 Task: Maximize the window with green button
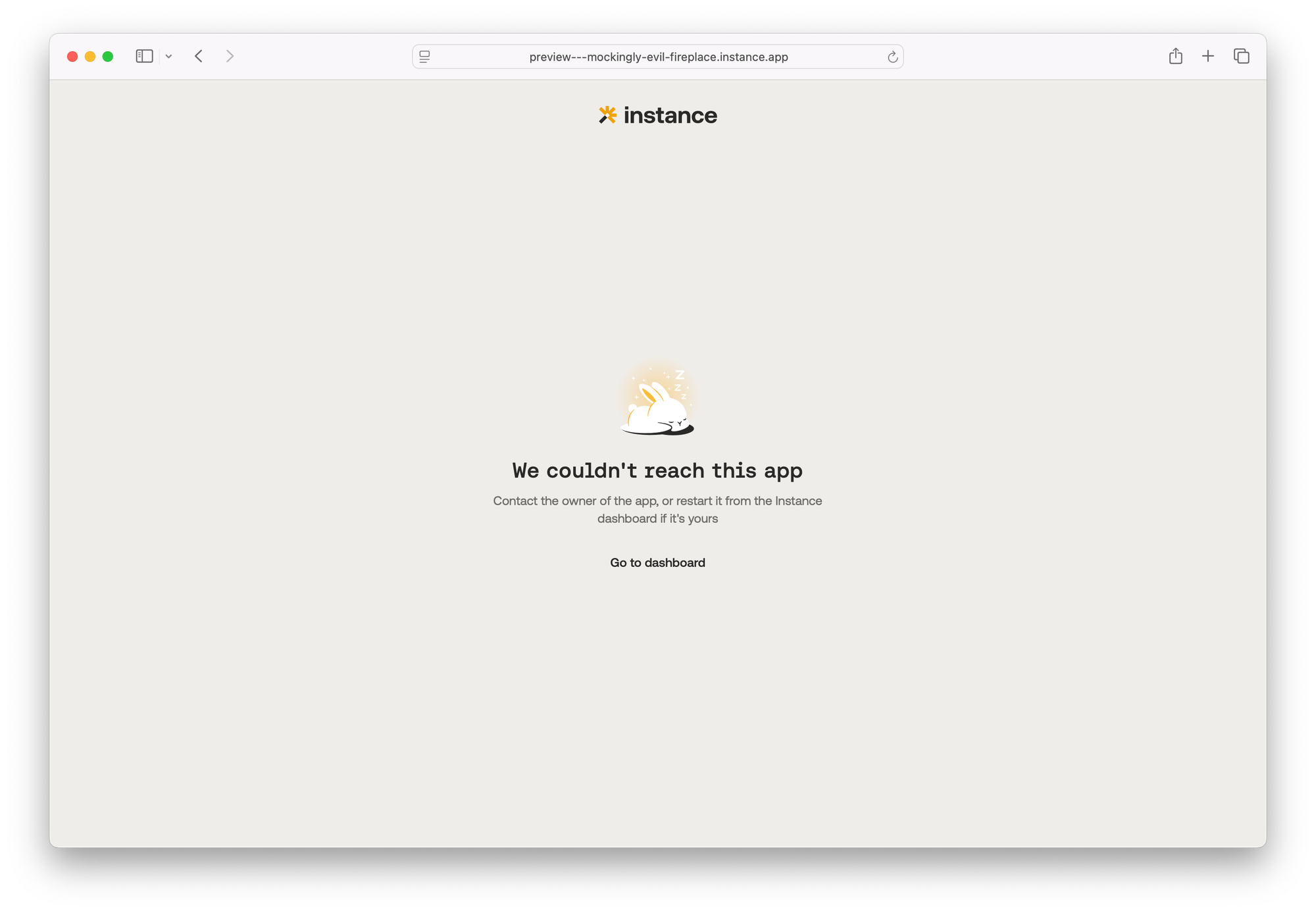pyautogui.click(x=108, y=57)
